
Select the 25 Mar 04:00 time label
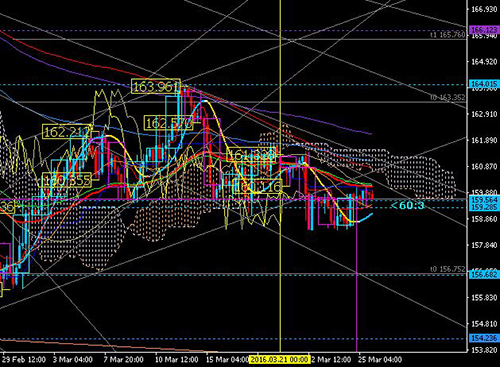[x=380, y=360]
